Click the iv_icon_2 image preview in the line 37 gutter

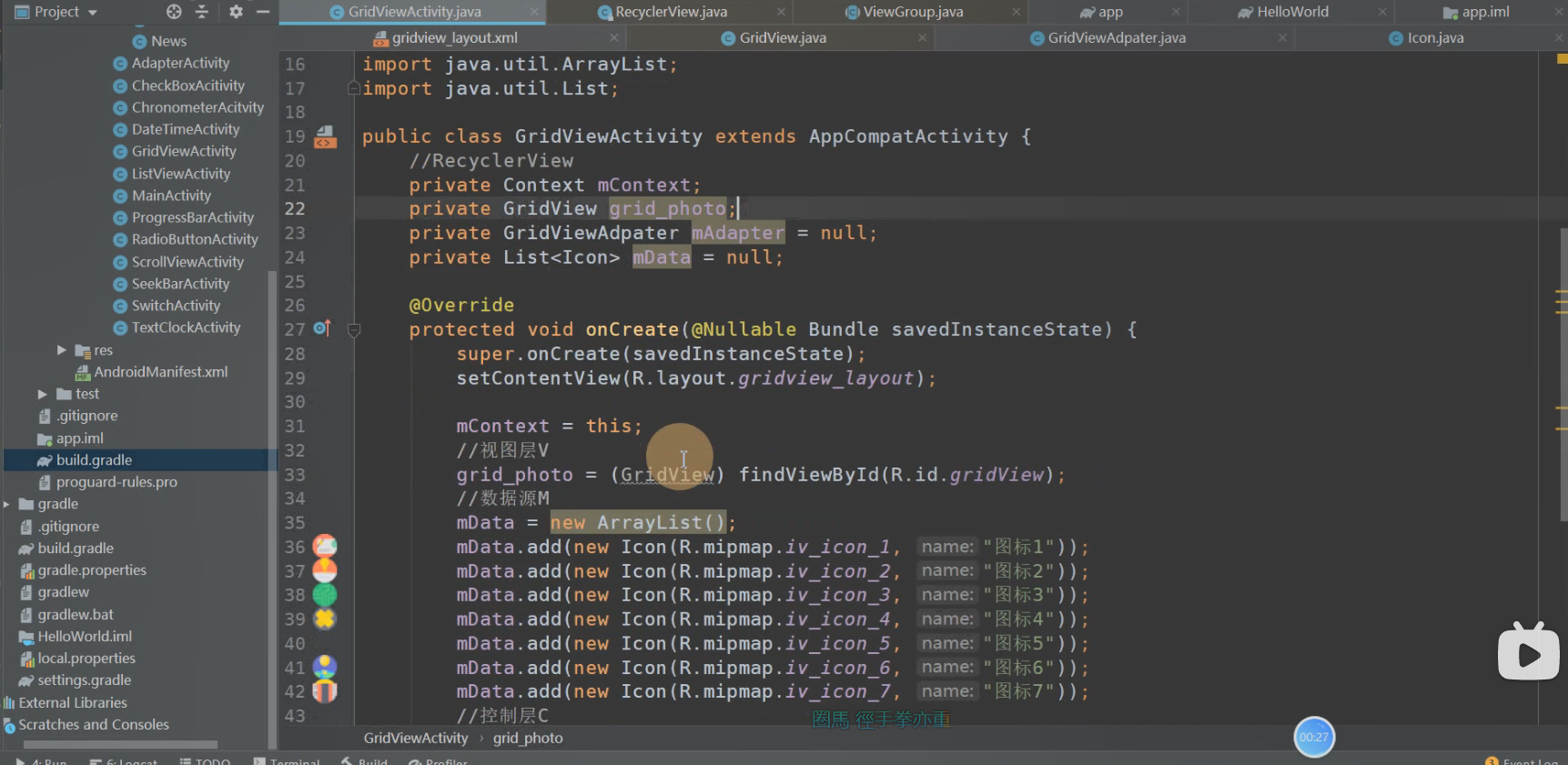coord(325,570)
